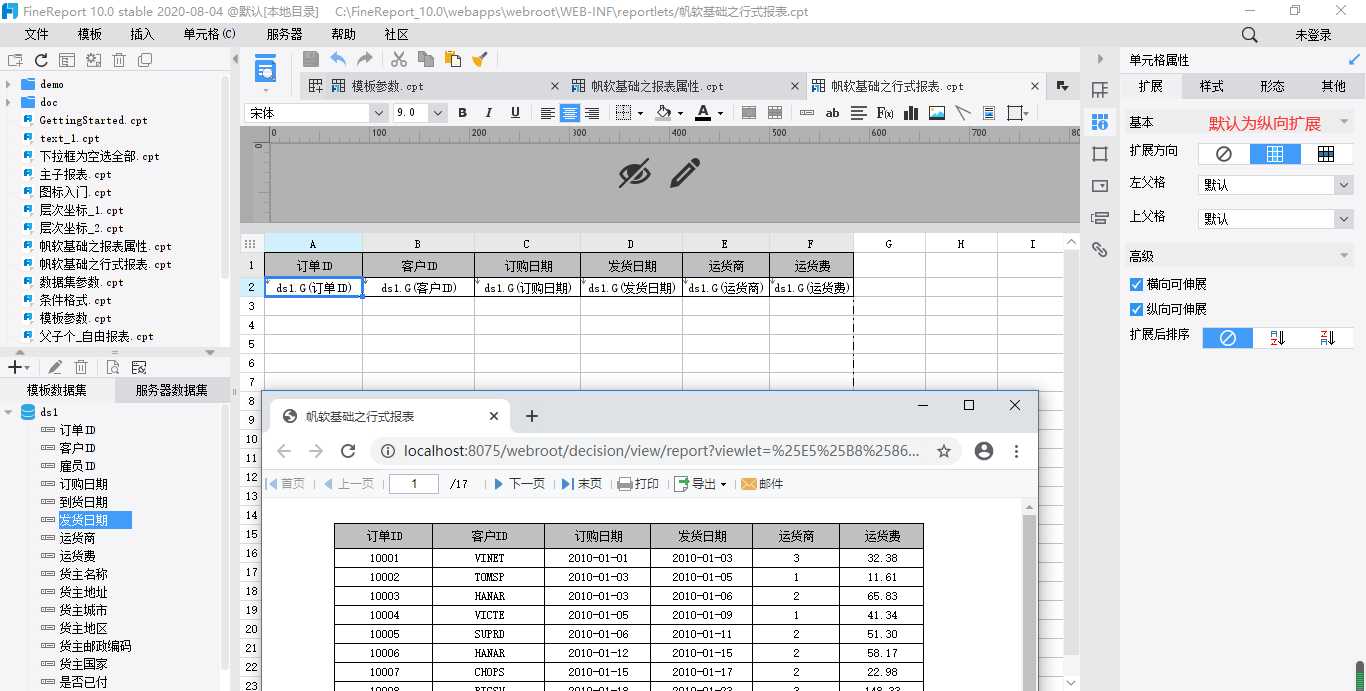Click the Save template icon
The image size is (1366, 691).
311,59
